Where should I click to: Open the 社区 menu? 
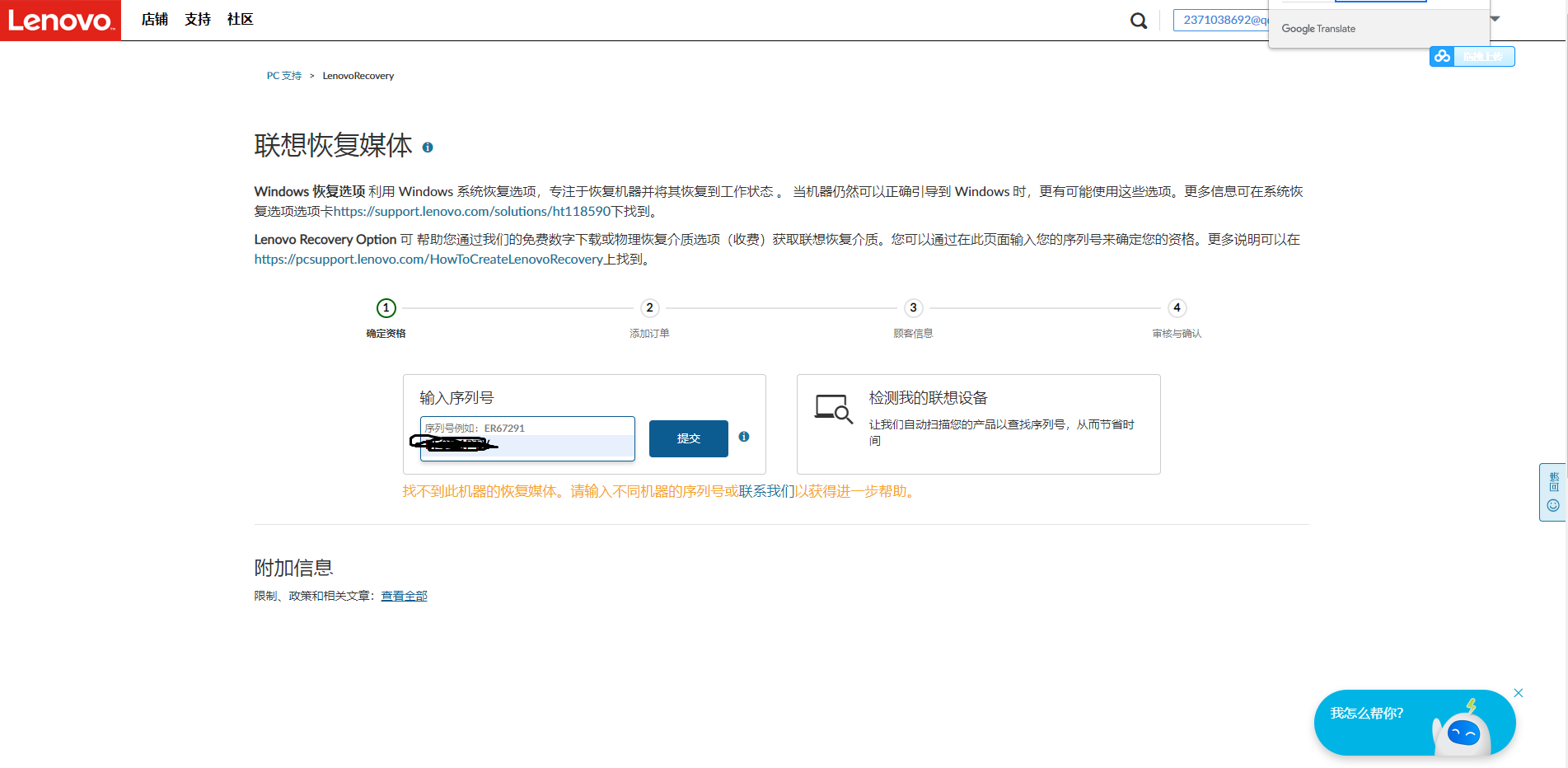click(241, 19)
